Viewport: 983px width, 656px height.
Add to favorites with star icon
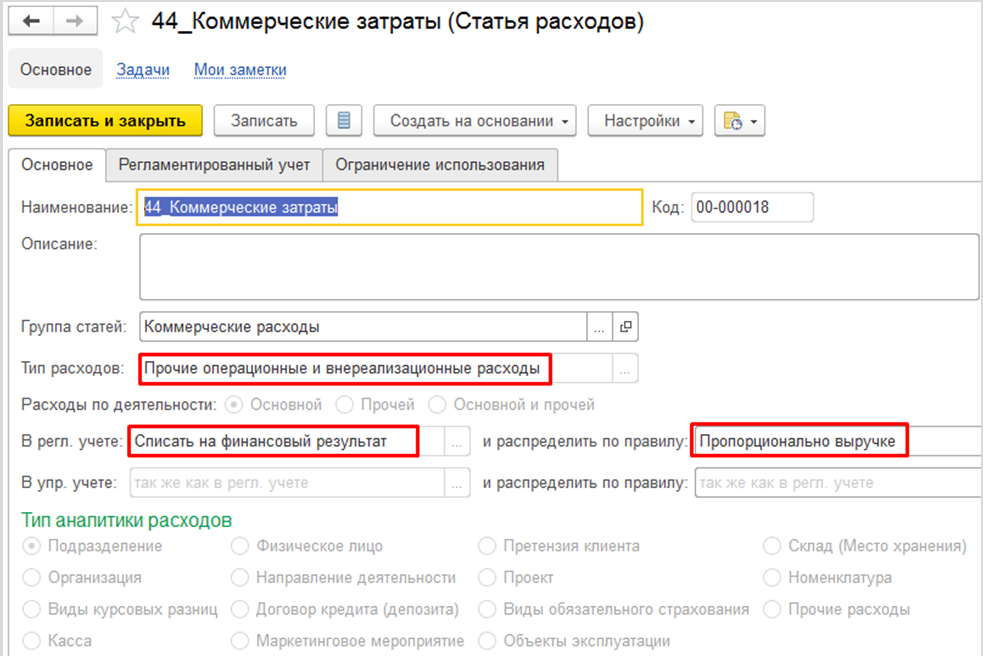pyautogui.click(x=125, y=22)
